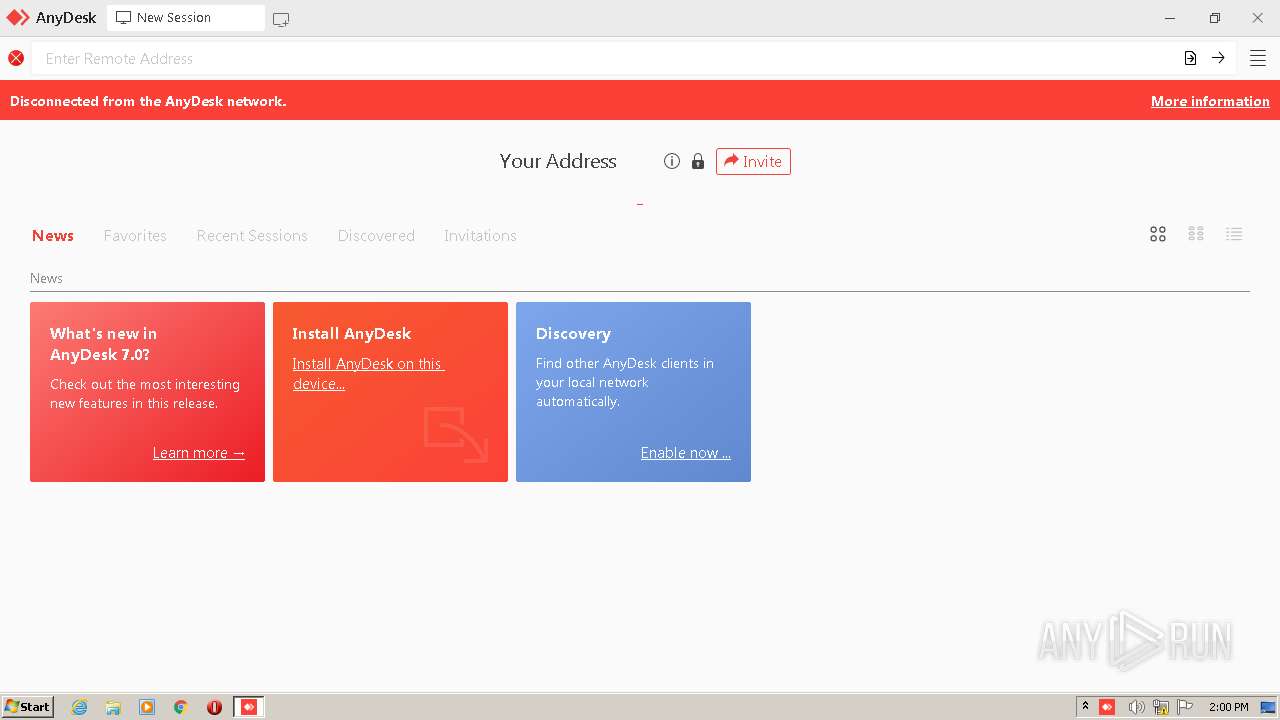Screen dimensions: 1280x720
Task: Open the Invitations tab
Action: (480, 236)
